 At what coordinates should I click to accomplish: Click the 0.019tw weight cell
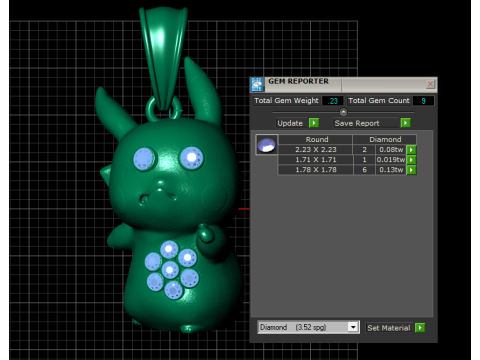(391, 160)
